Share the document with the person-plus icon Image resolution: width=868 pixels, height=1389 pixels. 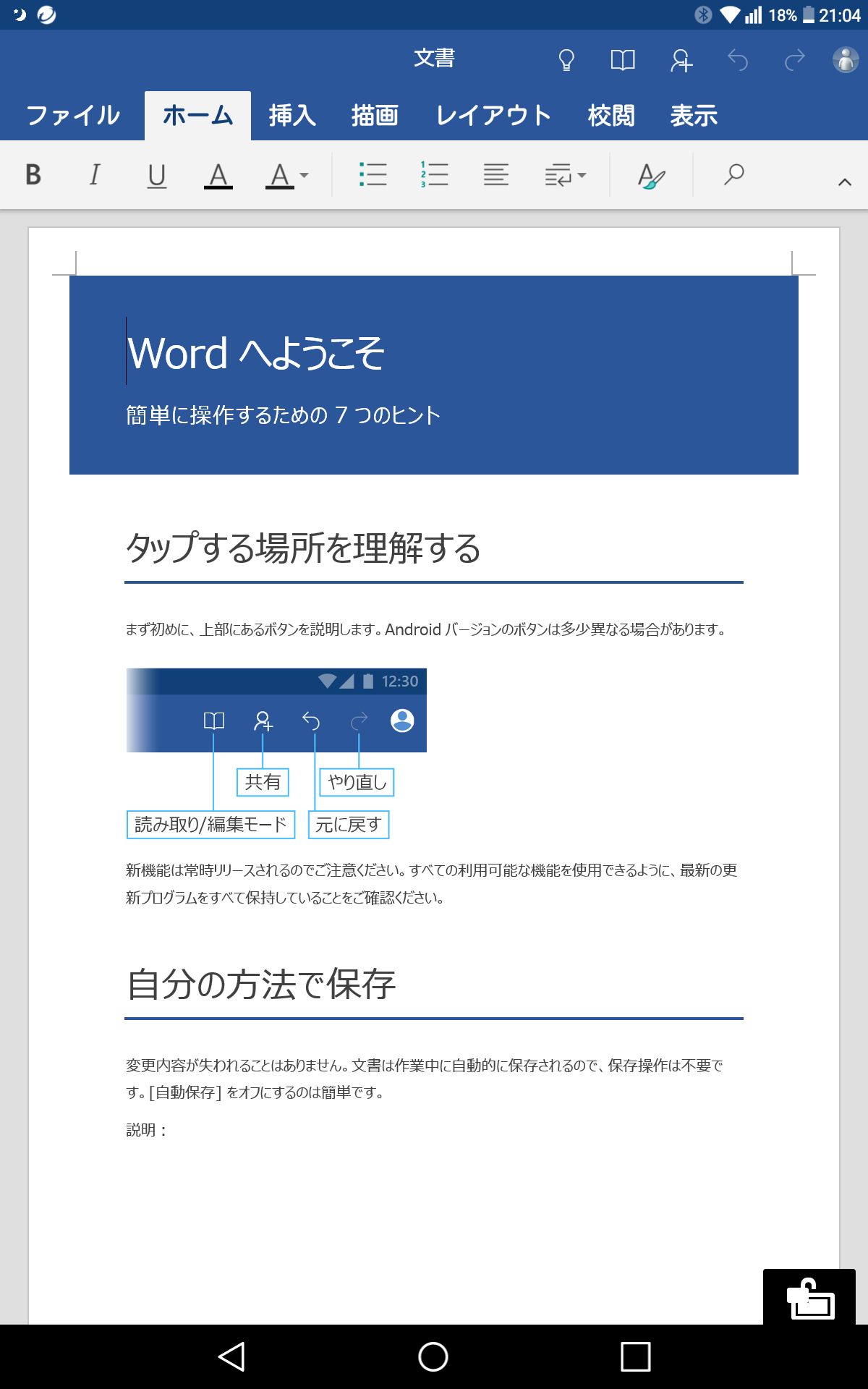681,60
